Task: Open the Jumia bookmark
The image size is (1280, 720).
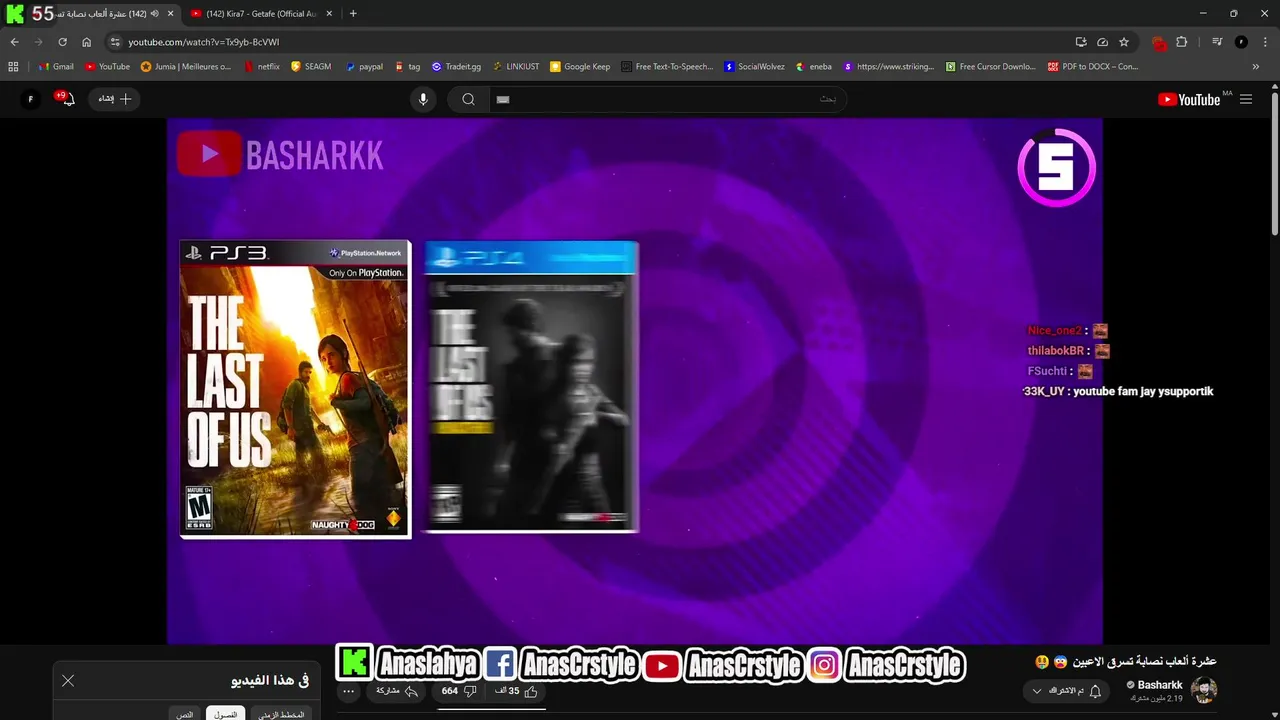Action: coord(186,67)
